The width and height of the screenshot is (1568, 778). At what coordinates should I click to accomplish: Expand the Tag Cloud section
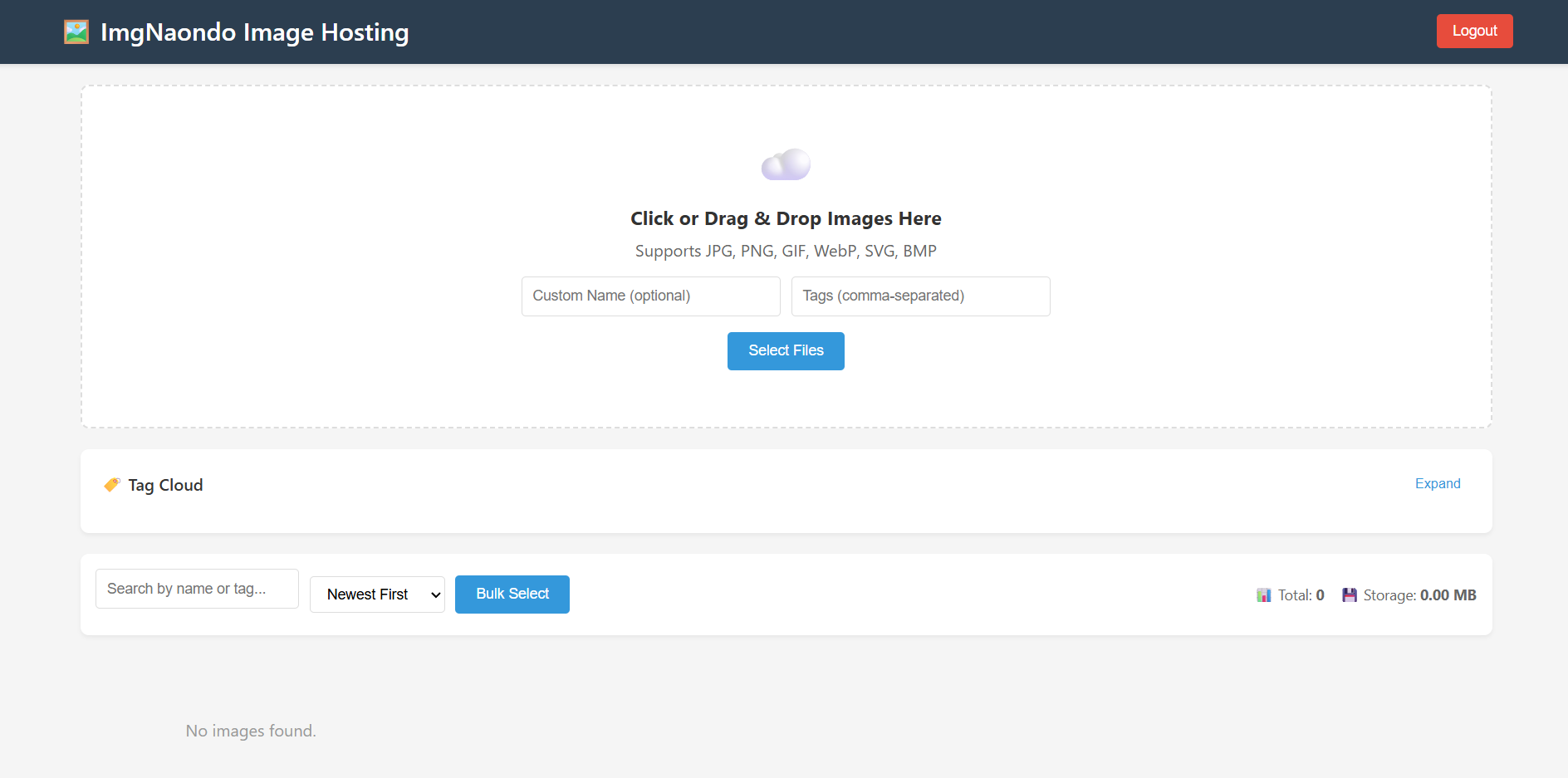1438,484
